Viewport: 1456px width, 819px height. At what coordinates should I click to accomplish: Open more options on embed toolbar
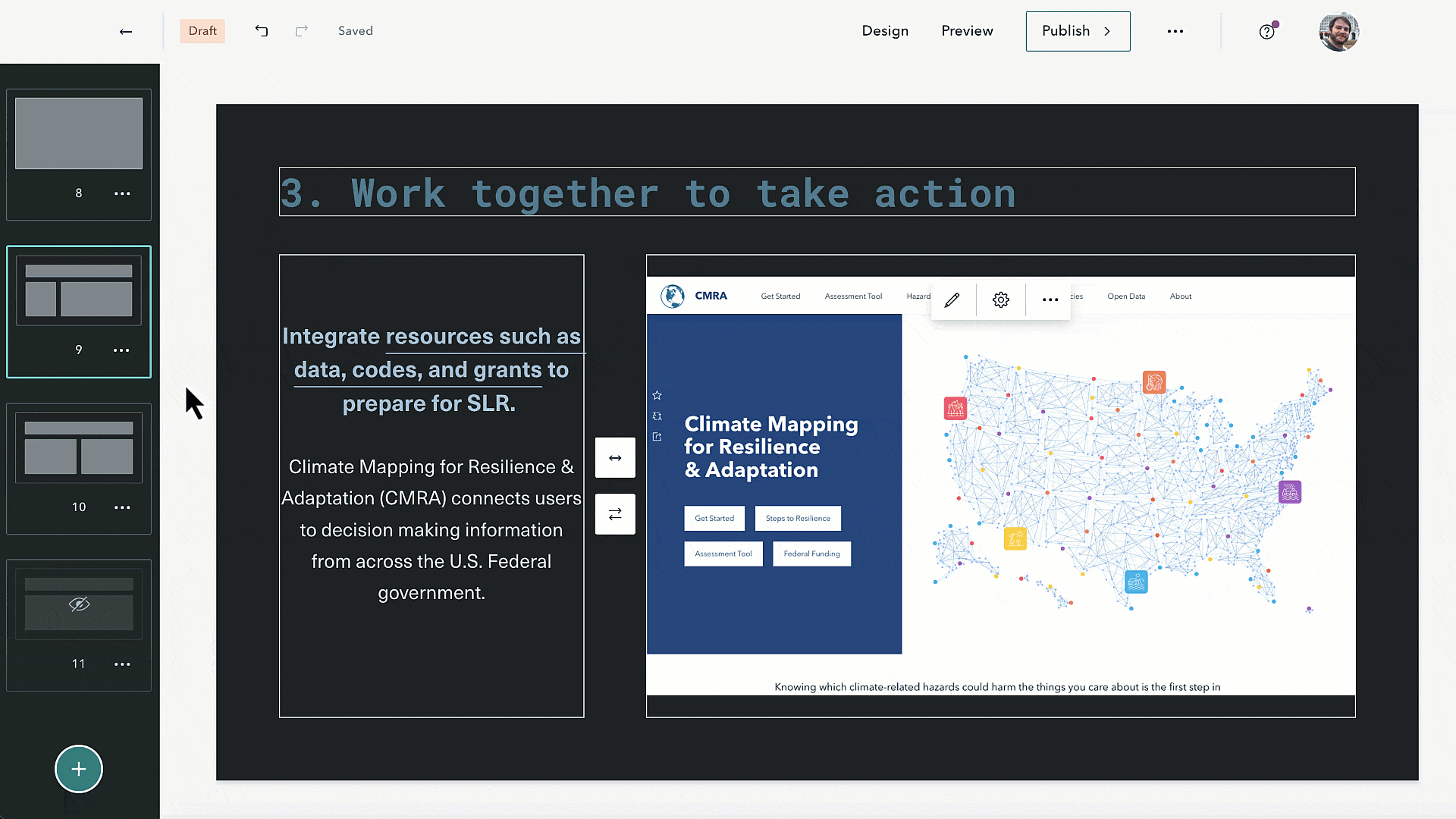point(1050,300)
